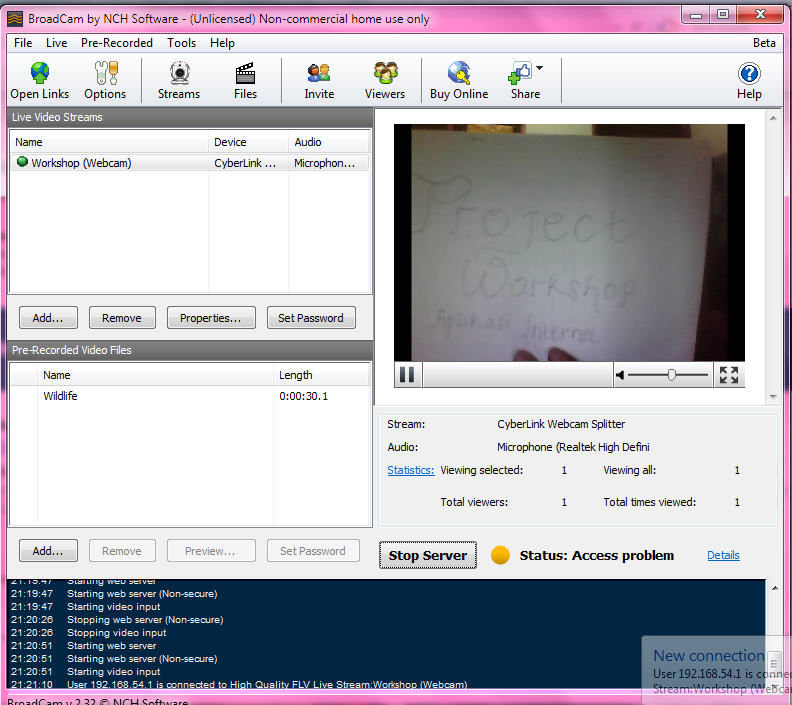Open the status Details link
The width and height of the screenshot is (792, 705).
click(x=723, y=555)
